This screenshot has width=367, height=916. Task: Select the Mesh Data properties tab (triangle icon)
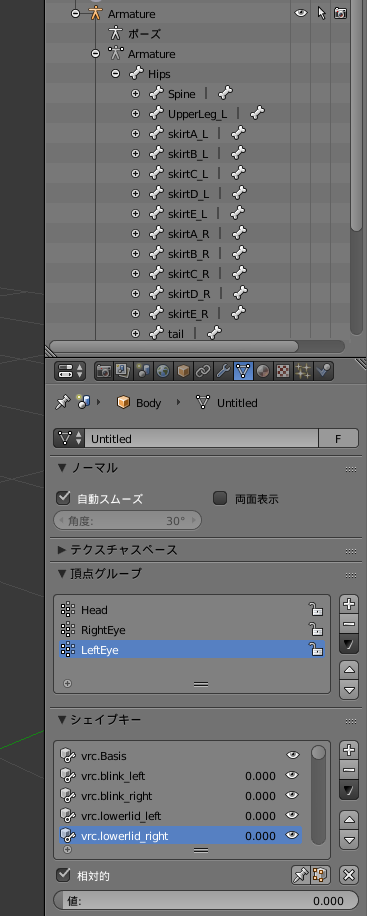[x=243, y=371]
